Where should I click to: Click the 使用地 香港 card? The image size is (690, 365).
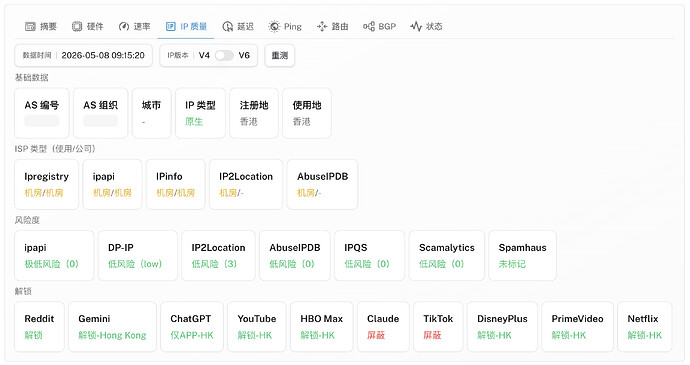[x=307, y=113]
